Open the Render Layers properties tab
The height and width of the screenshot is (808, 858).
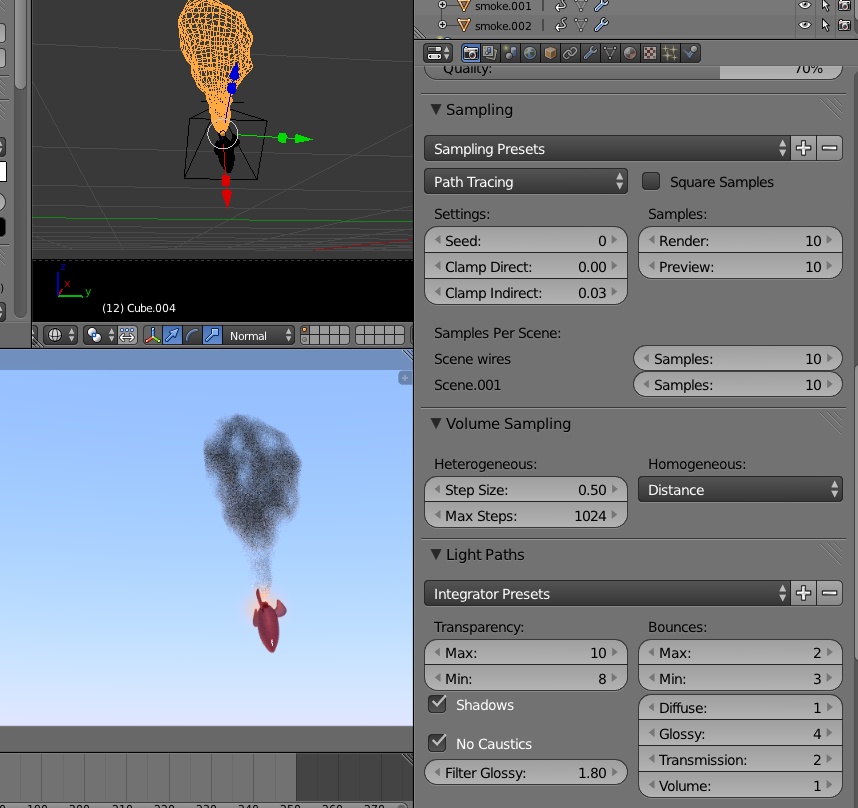click(490, 53)
